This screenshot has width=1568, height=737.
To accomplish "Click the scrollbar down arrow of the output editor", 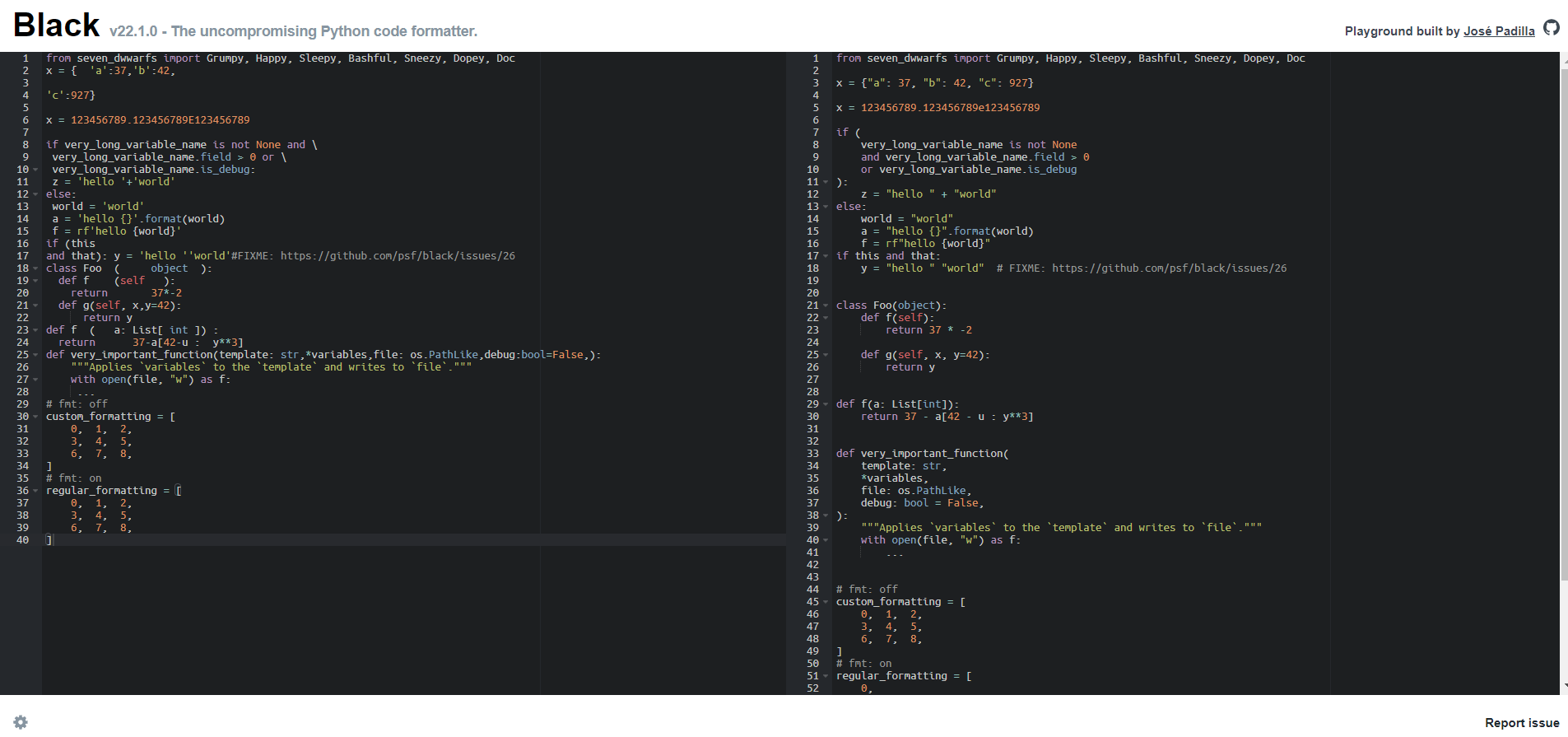I will pos(1564,687).
